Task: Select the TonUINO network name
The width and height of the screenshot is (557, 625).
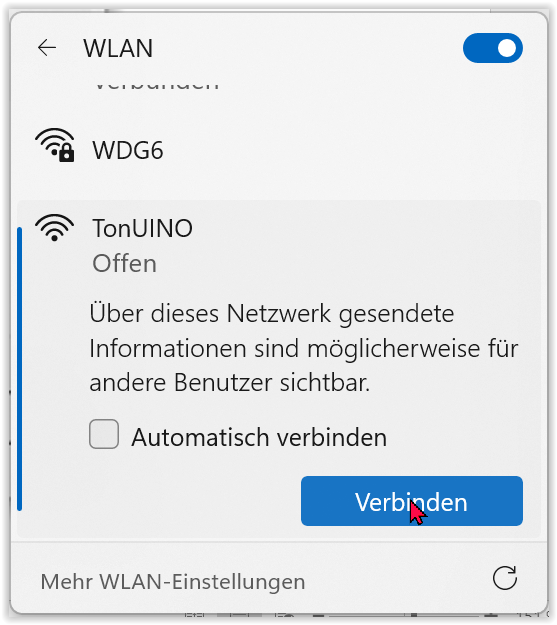Action: 142,228
